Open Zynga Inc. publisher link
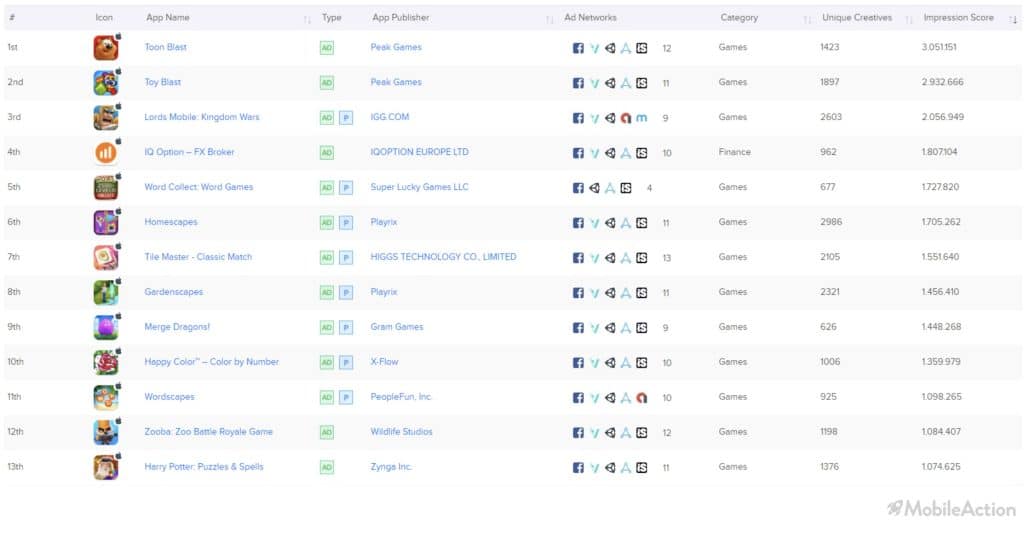The height and width of the screenshot is (537, 1024). (391, 466)
